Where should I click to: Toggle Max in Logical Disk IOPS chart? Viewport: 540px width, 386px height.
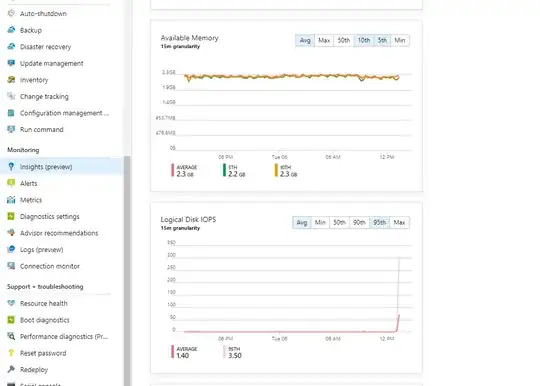coord(399,222)
